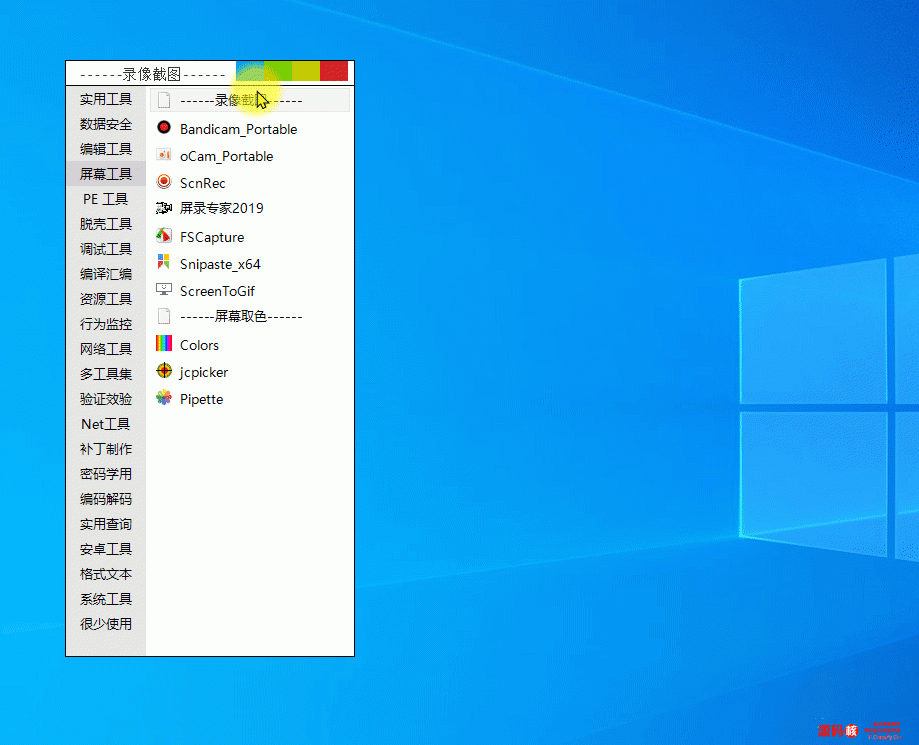This screenshot has height=745, width=919.
Task: Open the 编码解码 category
Action: (x=106, y=499)
